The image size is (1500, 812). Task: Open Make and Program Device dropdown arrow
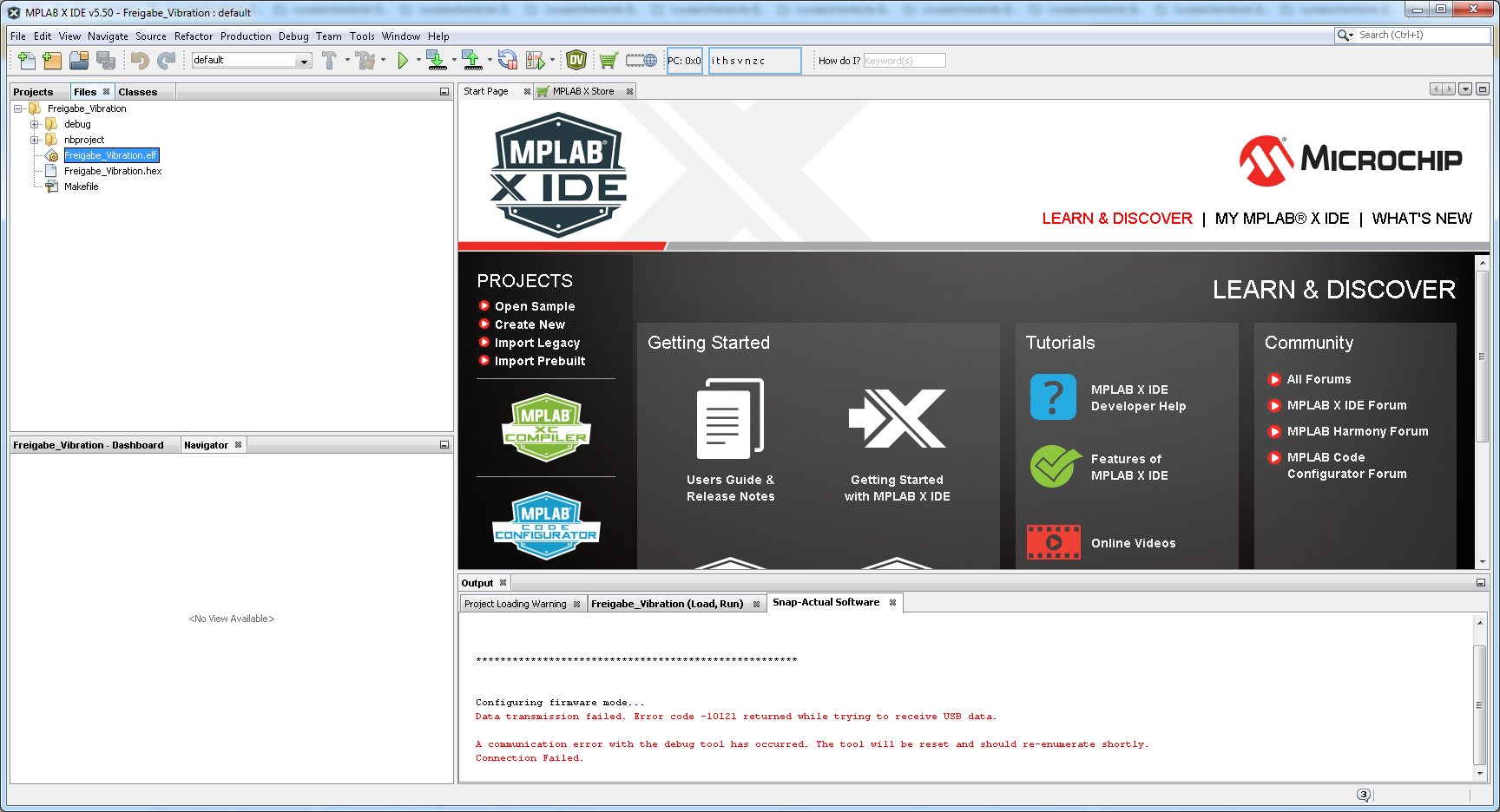[454, 60]
